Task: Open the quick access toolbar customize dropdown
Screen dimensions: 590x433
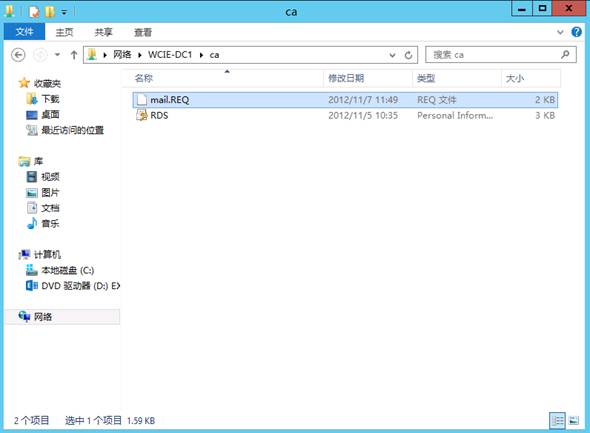Action: click(64, 12)
